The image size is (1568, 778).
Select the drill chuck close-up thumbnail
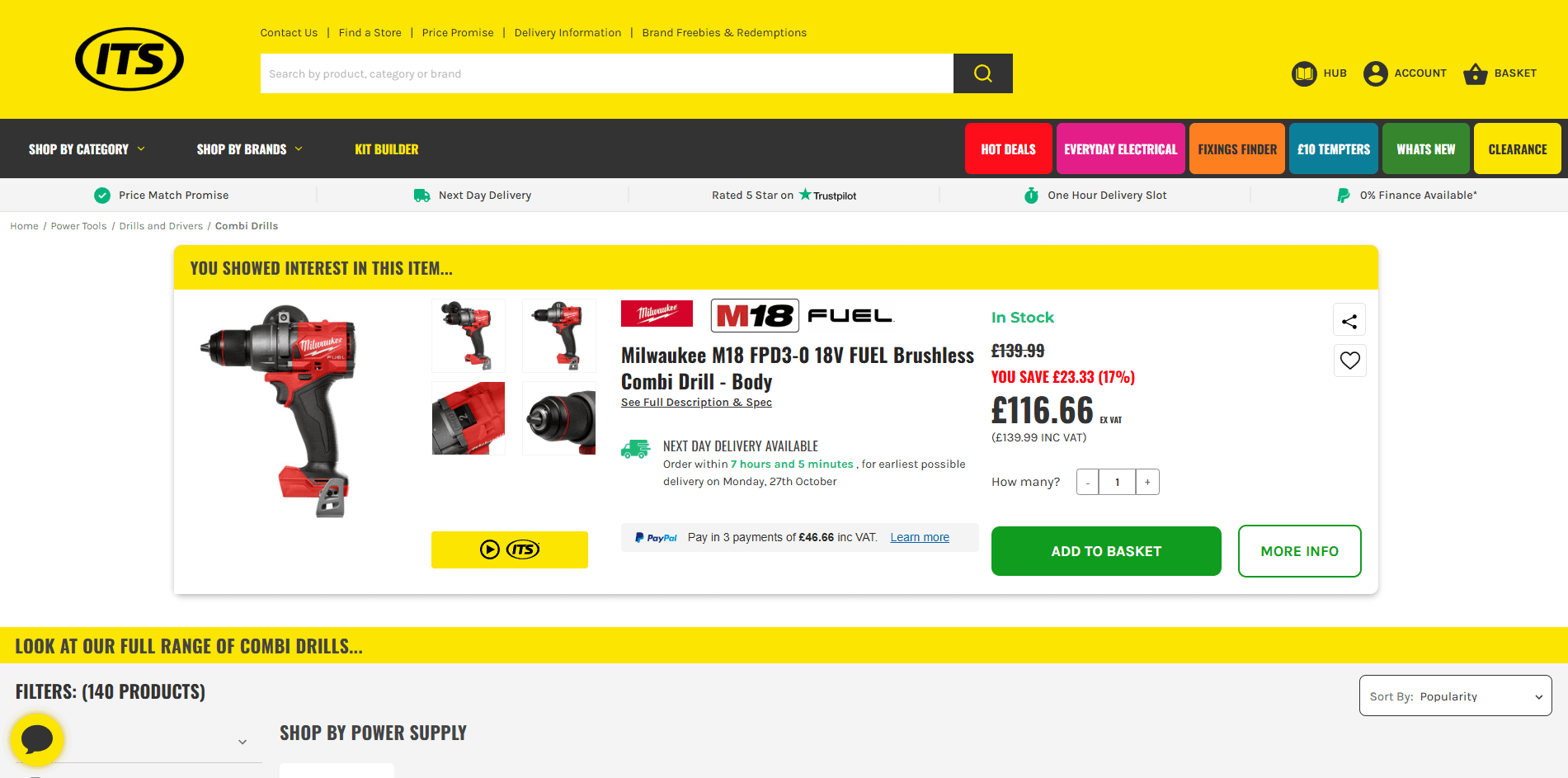(558, 418)
